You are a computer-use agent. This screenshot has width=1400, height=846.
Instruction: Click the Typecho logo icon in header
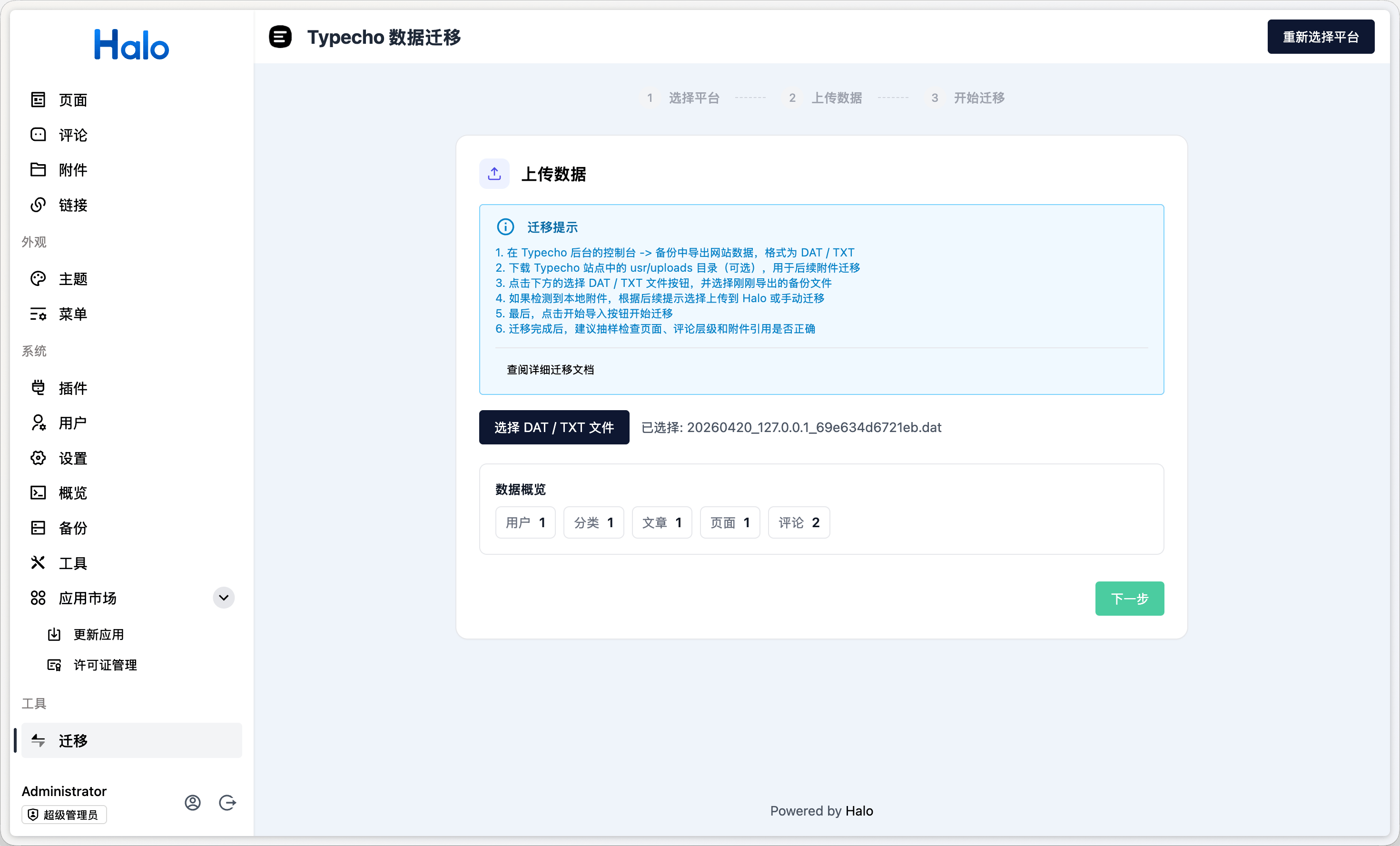280,37
